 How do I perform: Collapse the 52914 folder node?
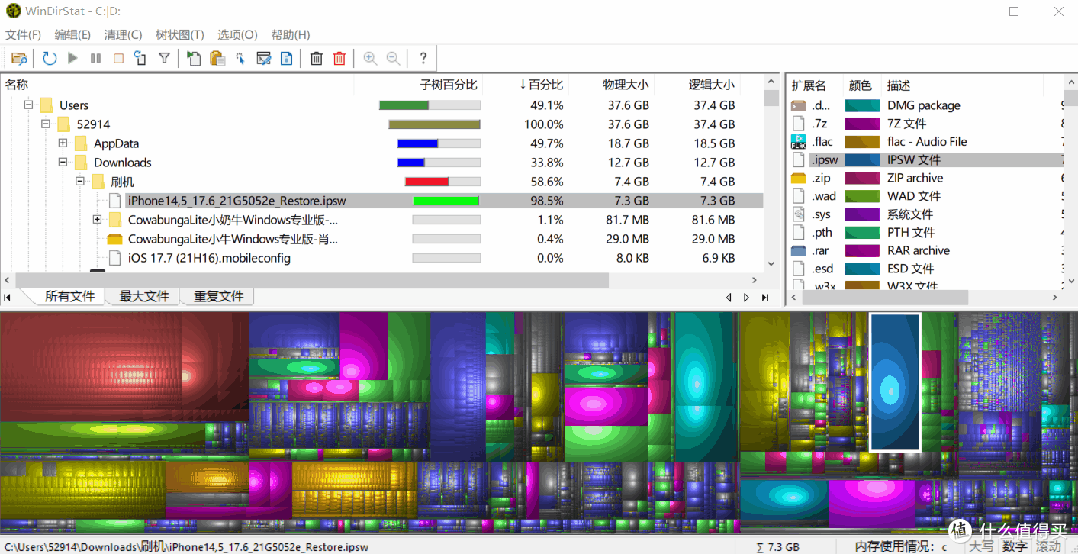pos(45,124)
